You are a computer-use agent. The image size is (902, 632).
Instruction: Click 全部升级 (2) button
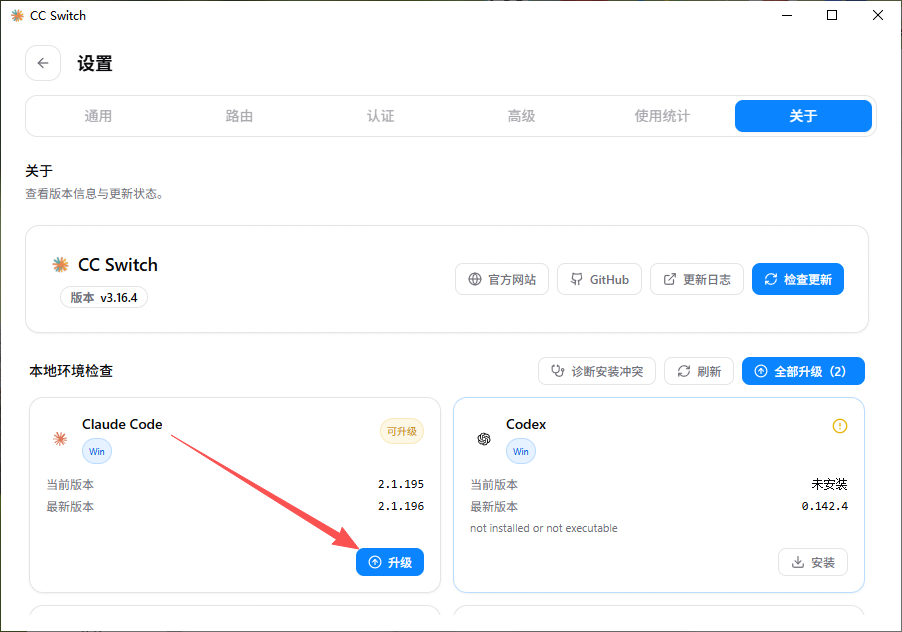(x=803, y=371)
